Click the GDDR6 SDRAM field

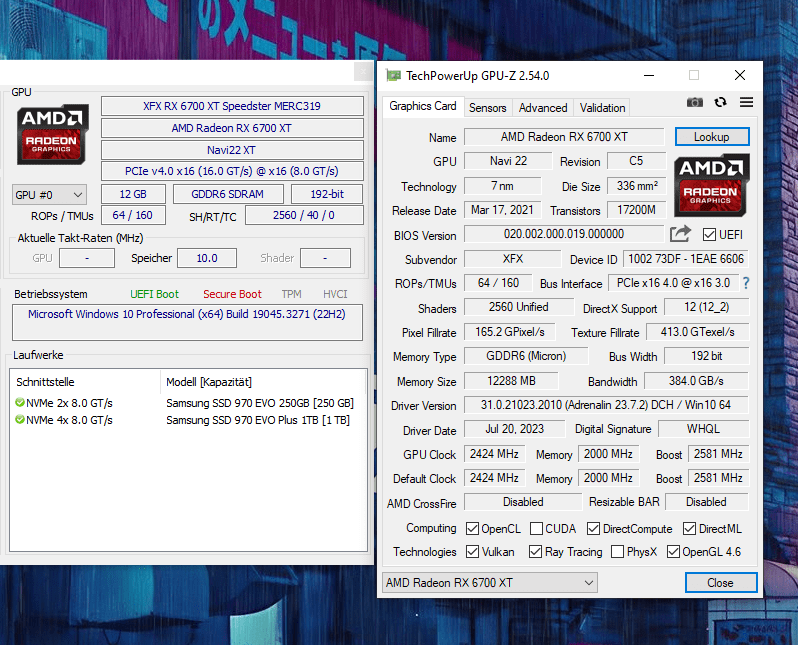[228, 194]
